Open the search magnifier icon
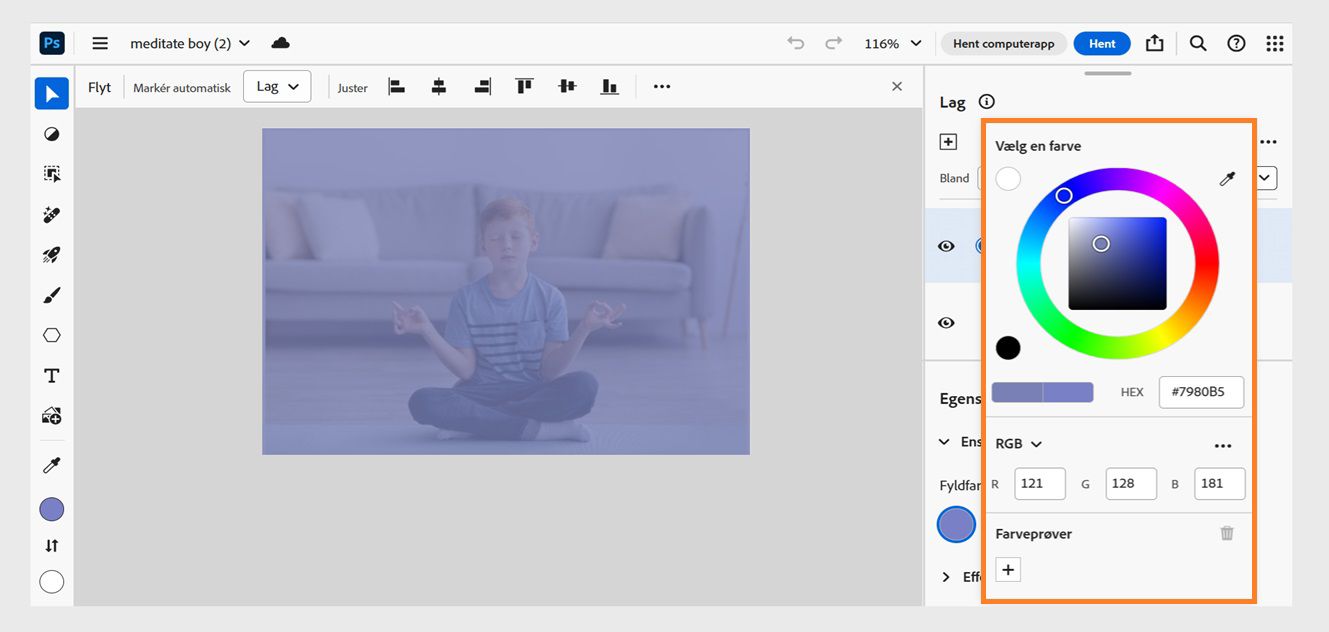The height and width of the screenshot is (632, 1329). 1198,44
